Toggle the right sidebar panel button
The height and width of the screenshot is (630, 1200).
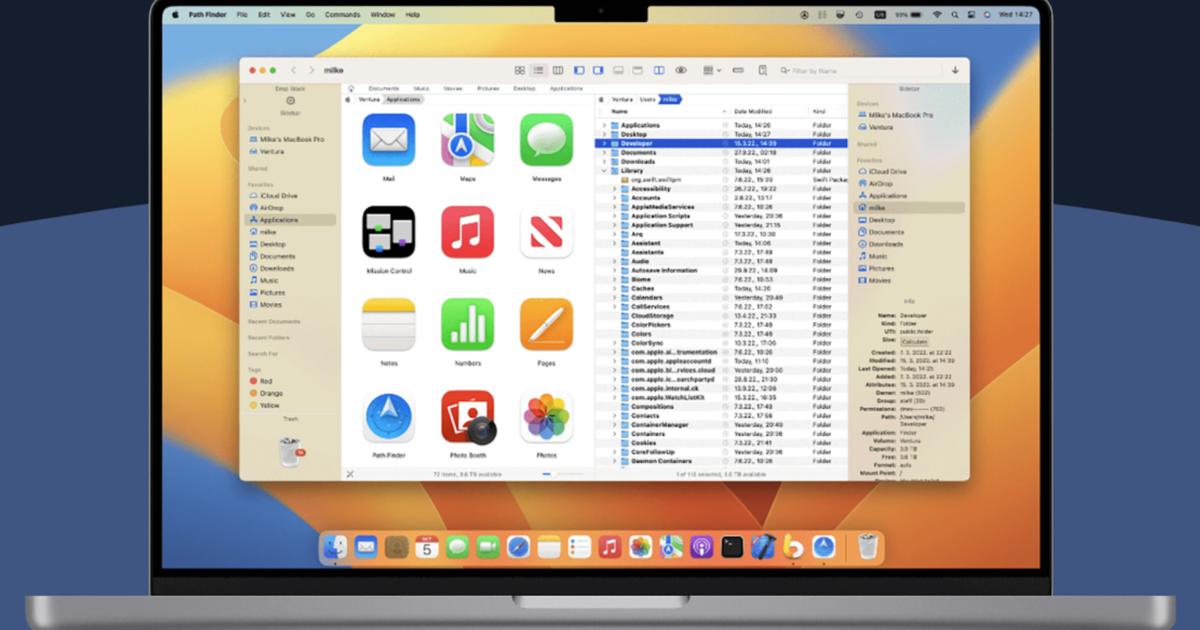(598, 71)
